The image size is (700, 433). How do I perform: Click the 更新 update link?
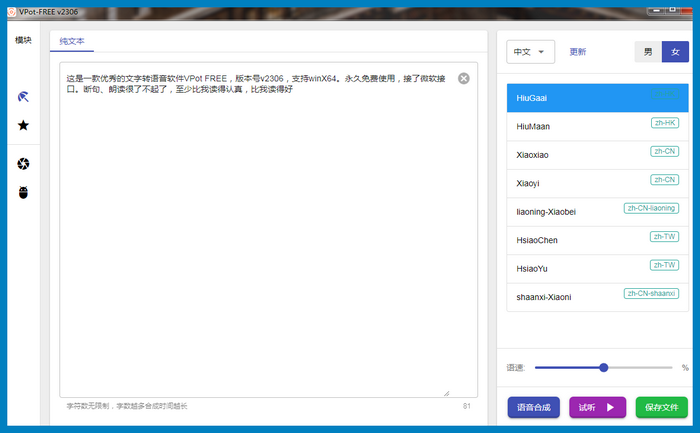(578, 52)
